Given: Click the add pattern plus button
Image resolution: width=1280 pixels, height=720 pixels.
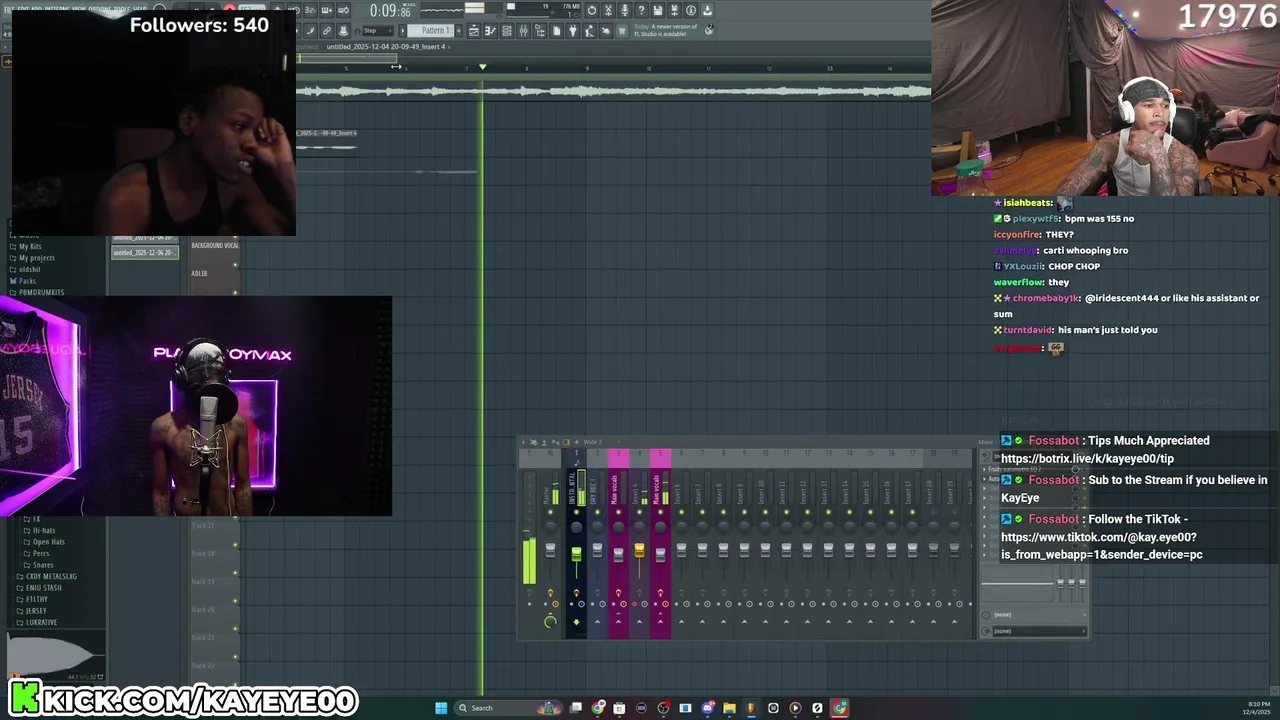Looking at the screenshot, I should (458, 31).
